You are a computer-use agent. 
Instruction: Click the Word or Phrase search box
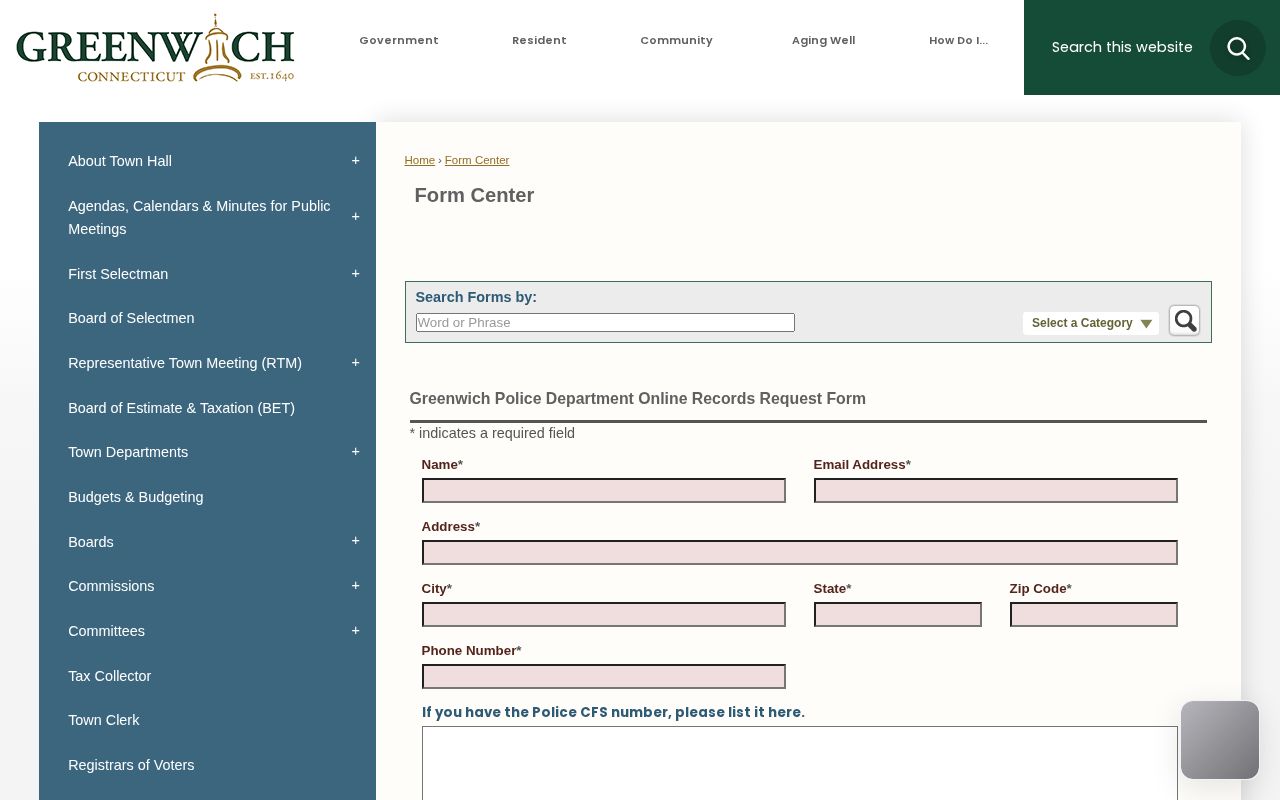(605, 323)
